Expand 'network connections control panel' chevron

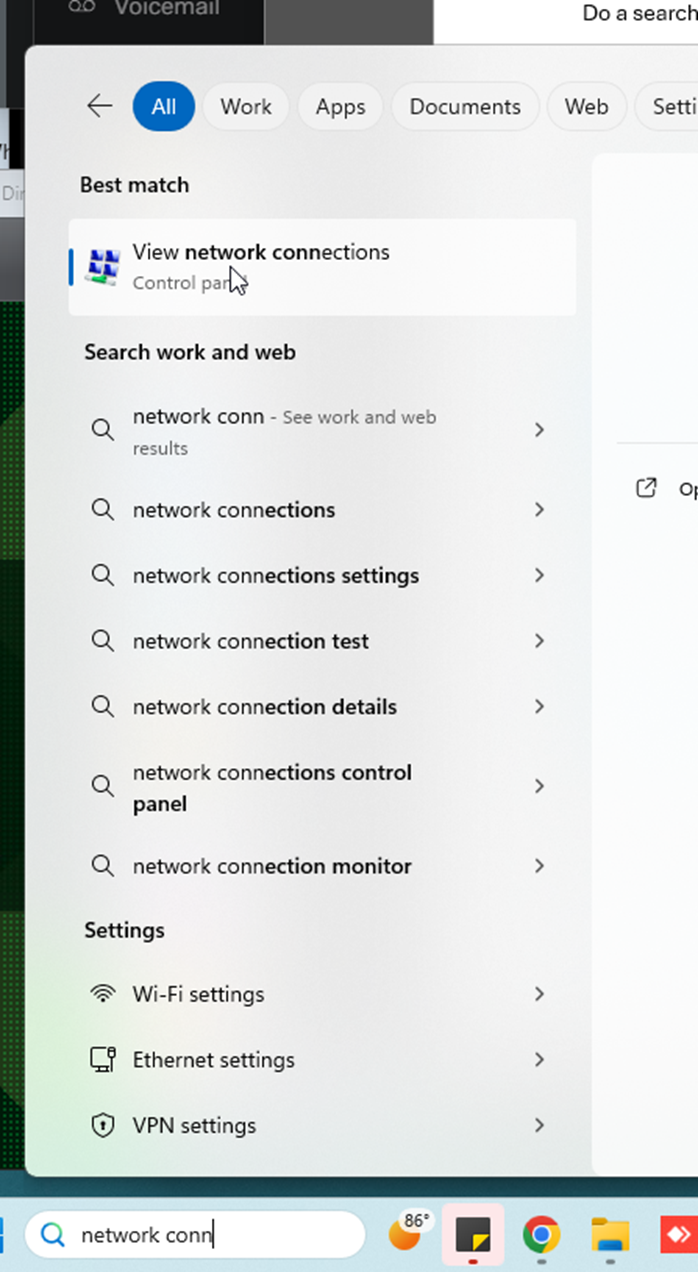pos(540,787)
